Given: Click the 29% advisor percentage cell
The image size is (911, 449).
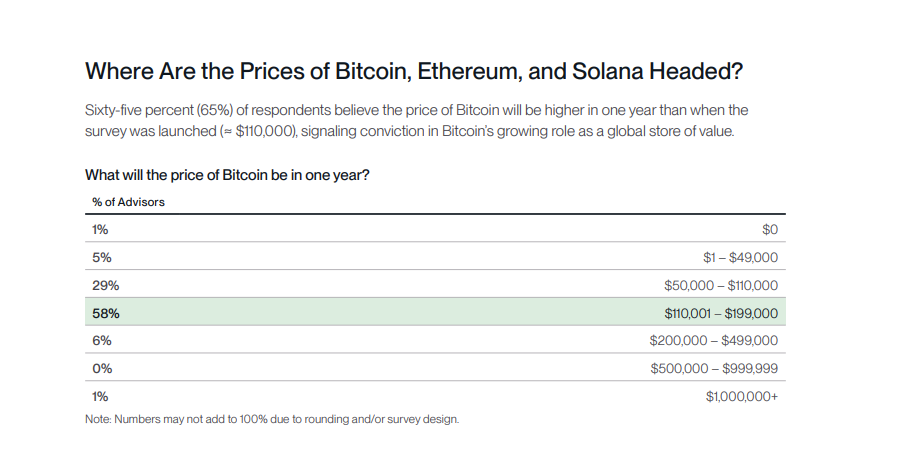Looking at the screenshot, I should tap(105, 285).
